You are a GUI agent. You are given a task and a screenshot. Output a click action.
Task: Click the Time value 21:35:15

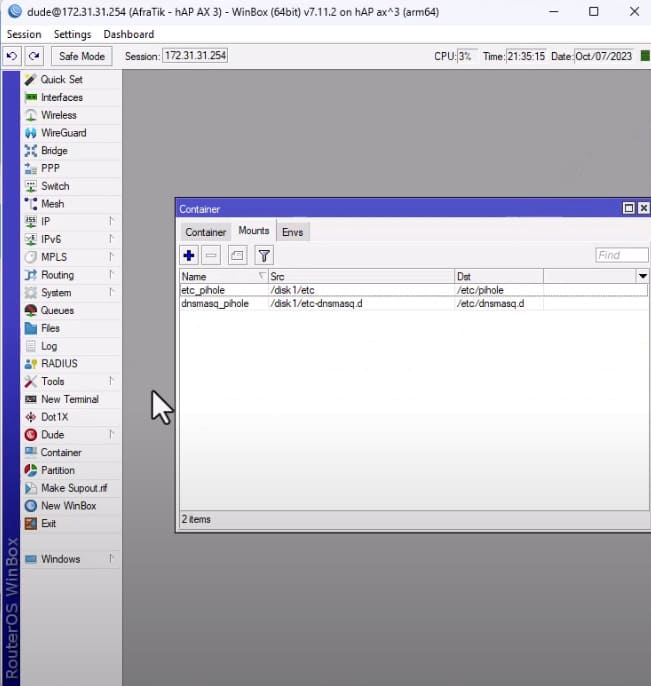(526, 56)
